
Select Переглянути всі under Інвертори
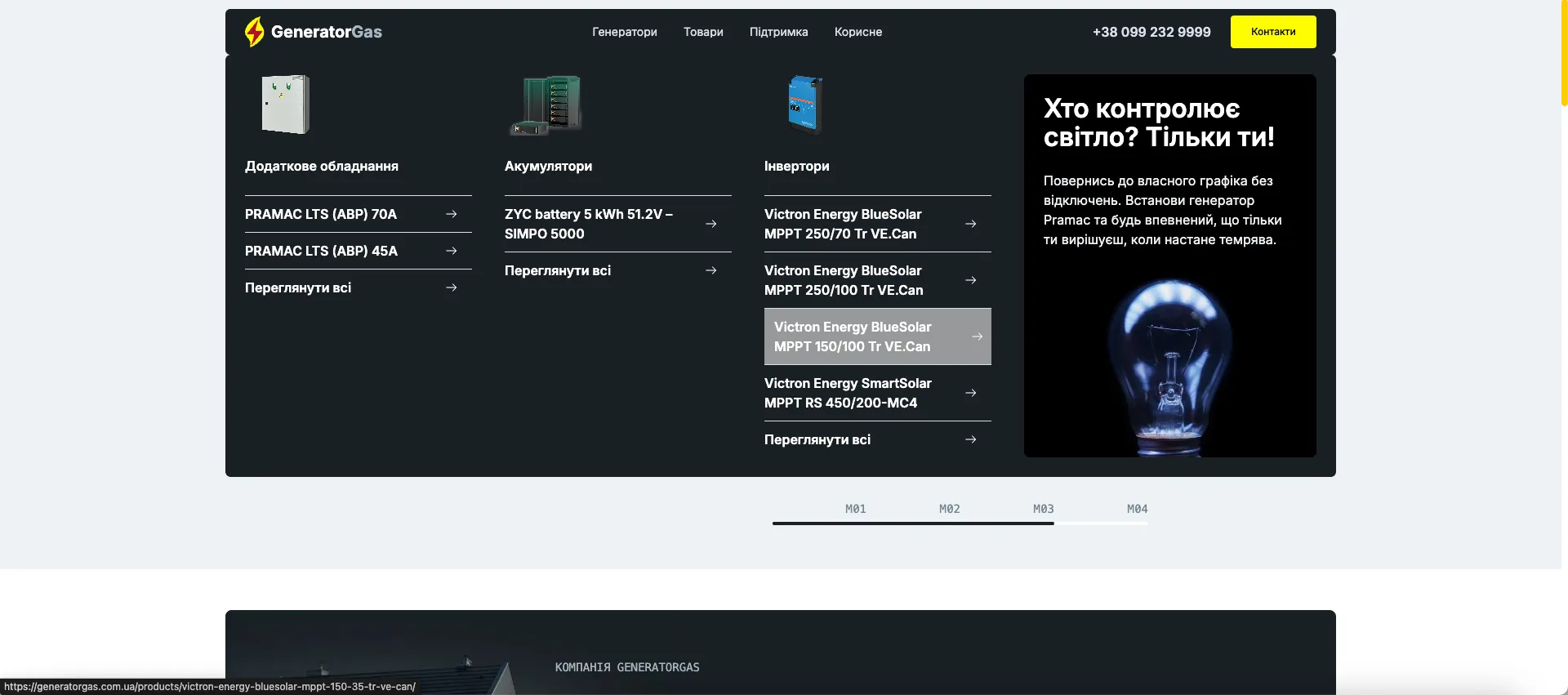(x=817, y=439)
